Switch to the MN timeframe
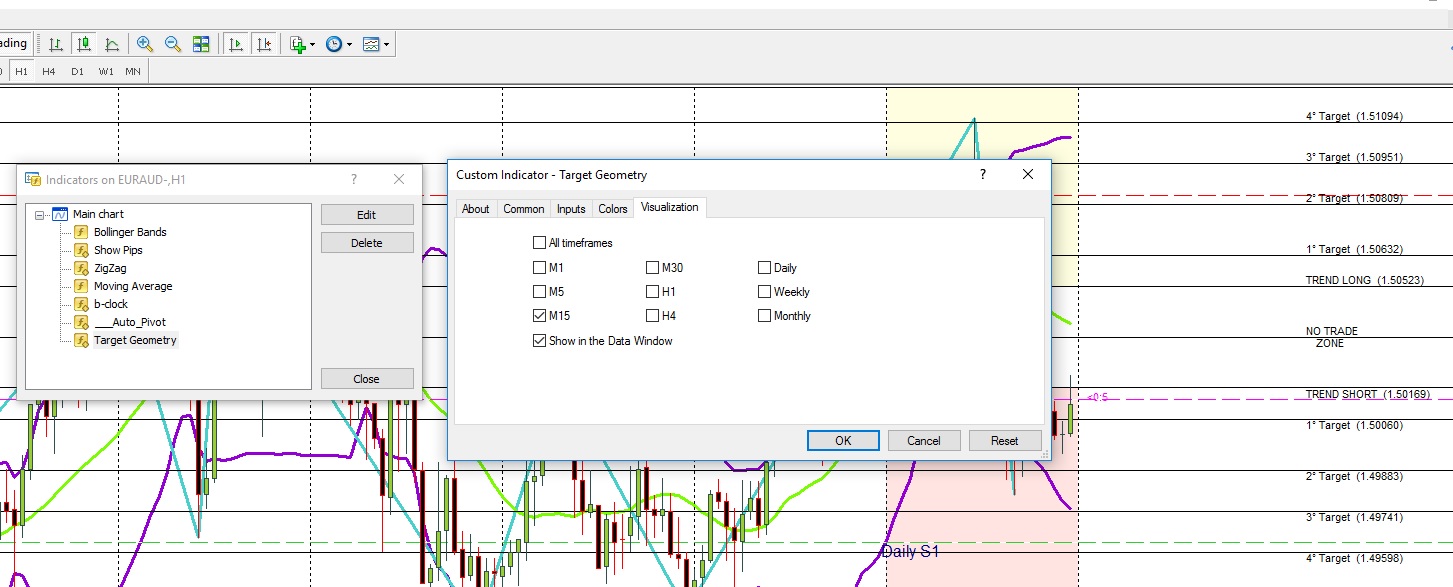 point(133,71)
